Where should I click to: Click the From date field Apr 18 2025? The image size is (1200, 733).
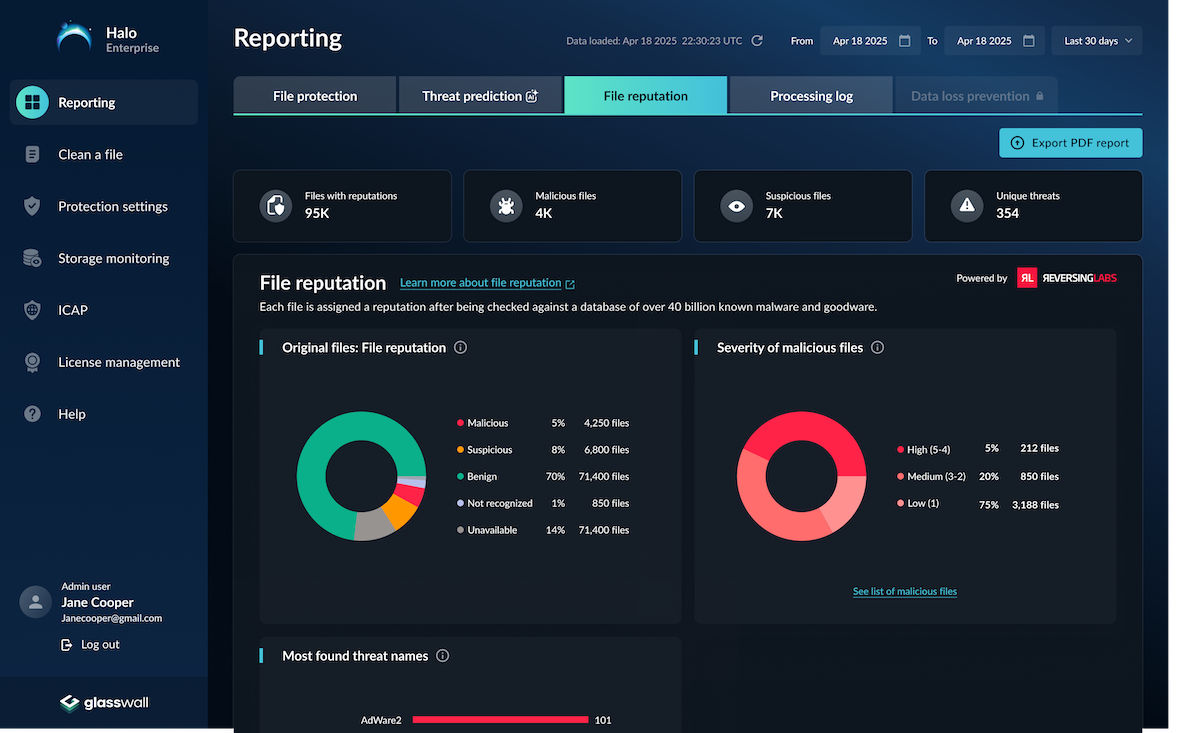click(x=869, y=41)
